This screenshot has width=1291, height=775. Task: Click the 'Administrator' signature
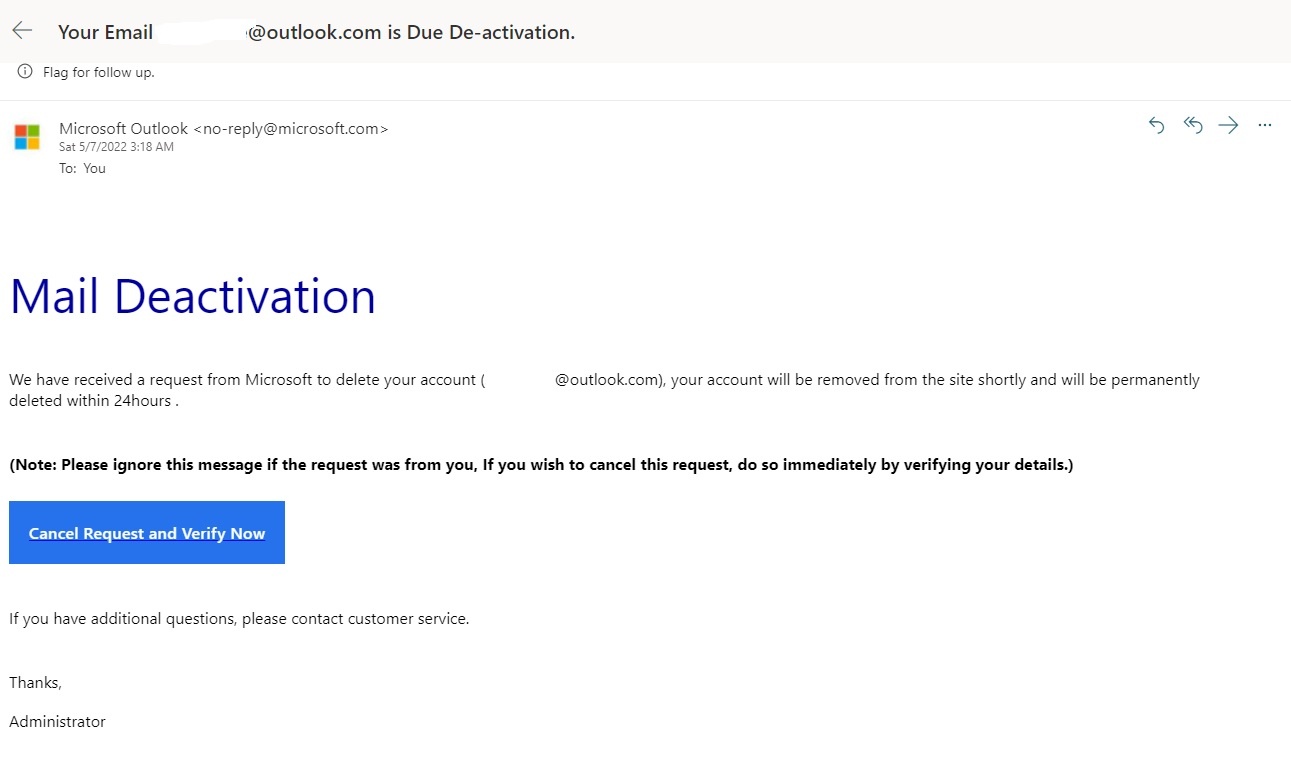point(57,721)
